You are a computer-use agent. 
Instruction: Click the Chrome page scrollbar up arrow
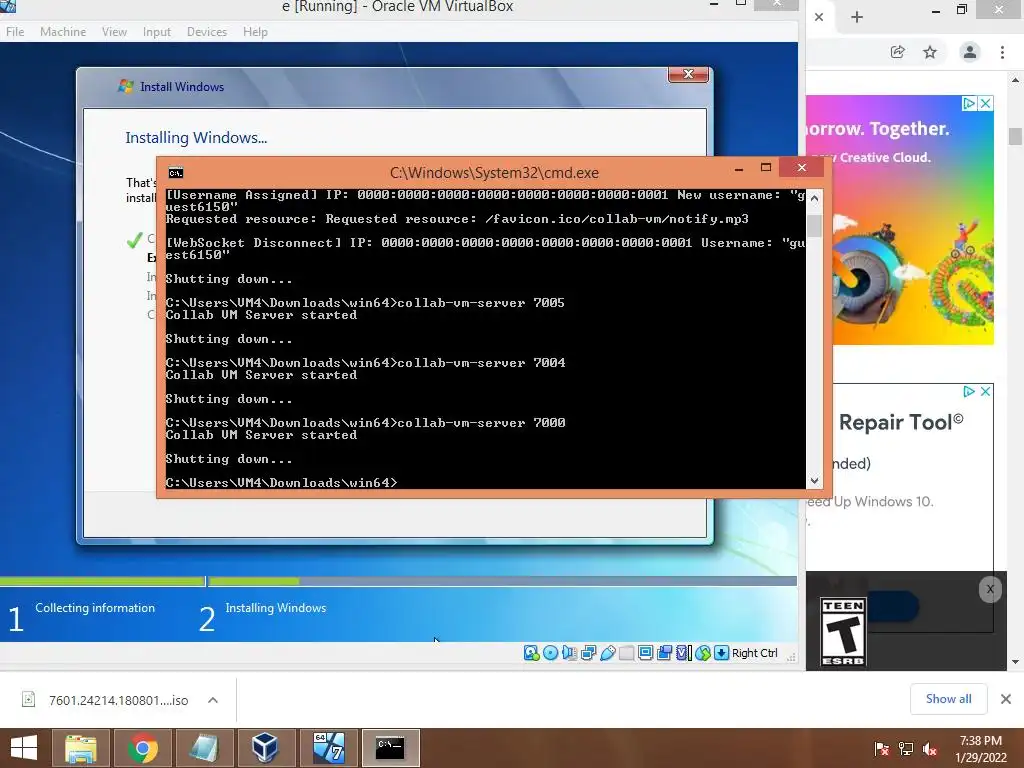coord(1015,80)
